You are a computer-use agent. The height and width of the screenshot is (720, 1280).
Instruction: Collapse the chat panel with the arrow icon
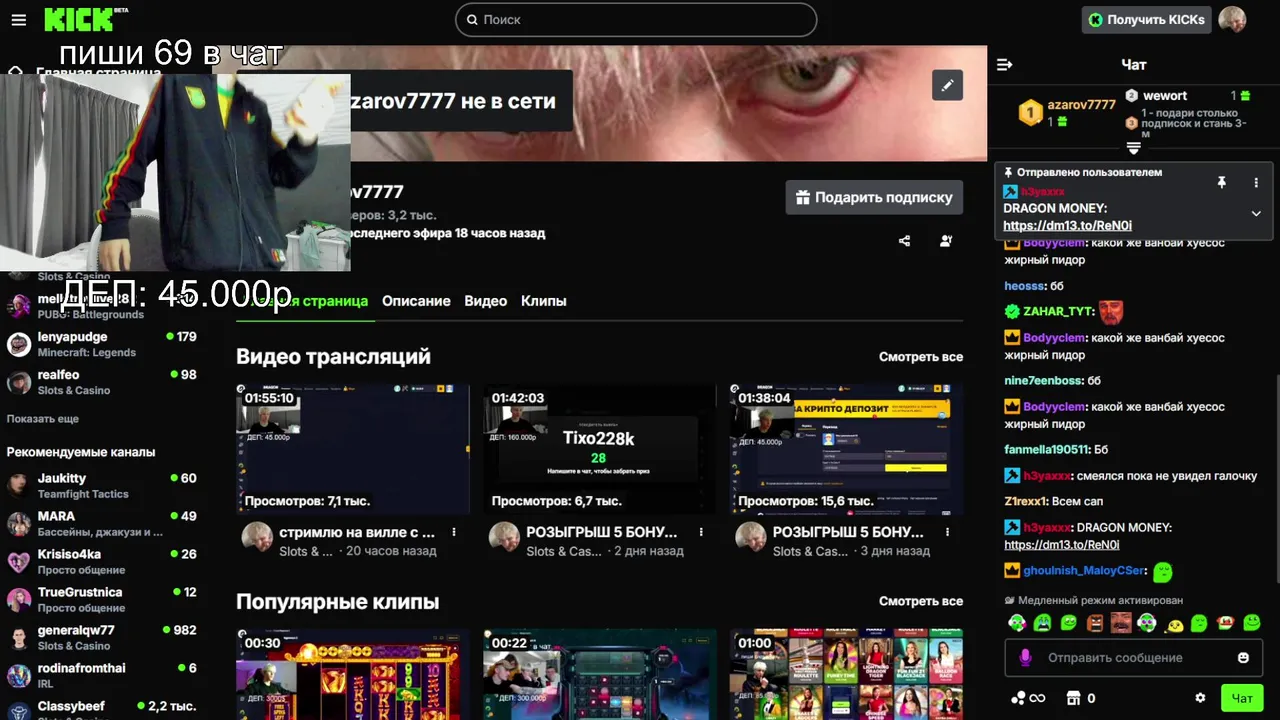[x=1005, y=65]
